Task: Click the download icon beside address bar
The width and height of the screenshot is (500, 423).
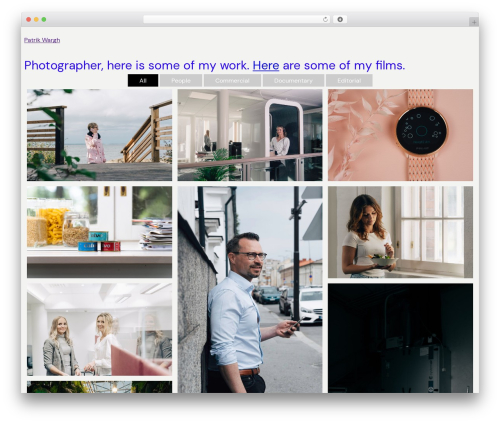Action: [x=340, y=19]
